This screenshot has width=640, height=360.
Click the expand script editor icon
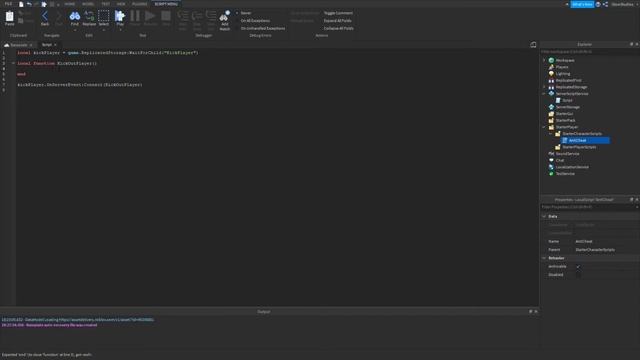point(533,45)
